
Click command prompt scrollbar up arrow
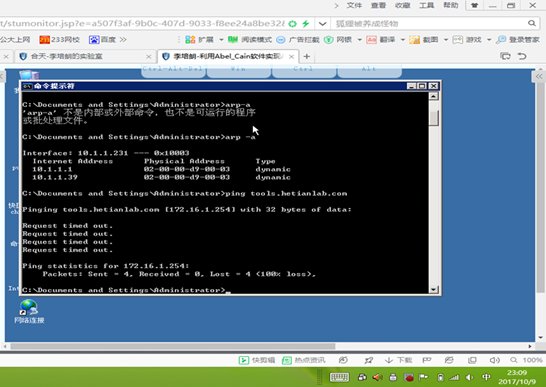433,96
